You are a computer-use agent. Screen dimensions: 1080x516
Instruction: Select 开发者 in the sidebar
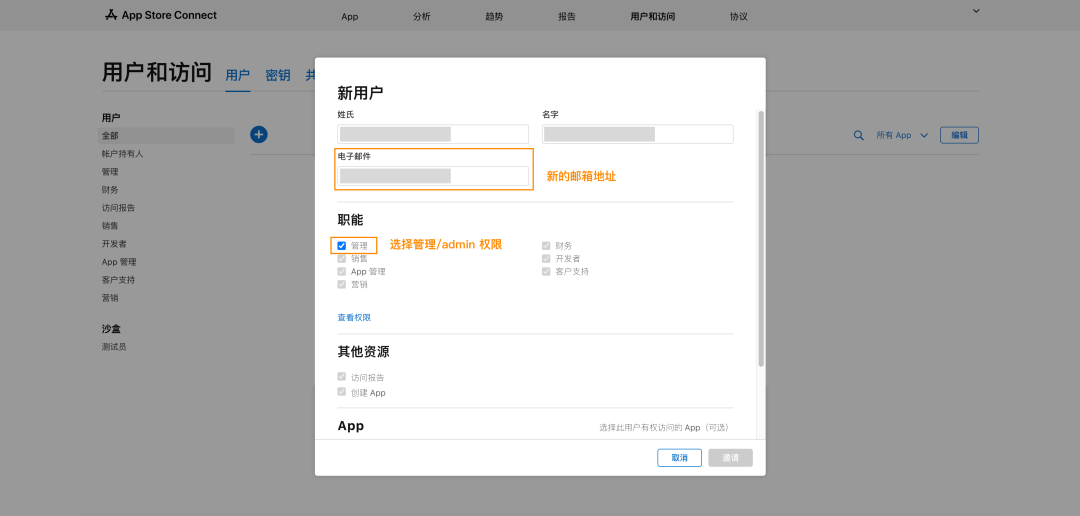pos(114,244)
